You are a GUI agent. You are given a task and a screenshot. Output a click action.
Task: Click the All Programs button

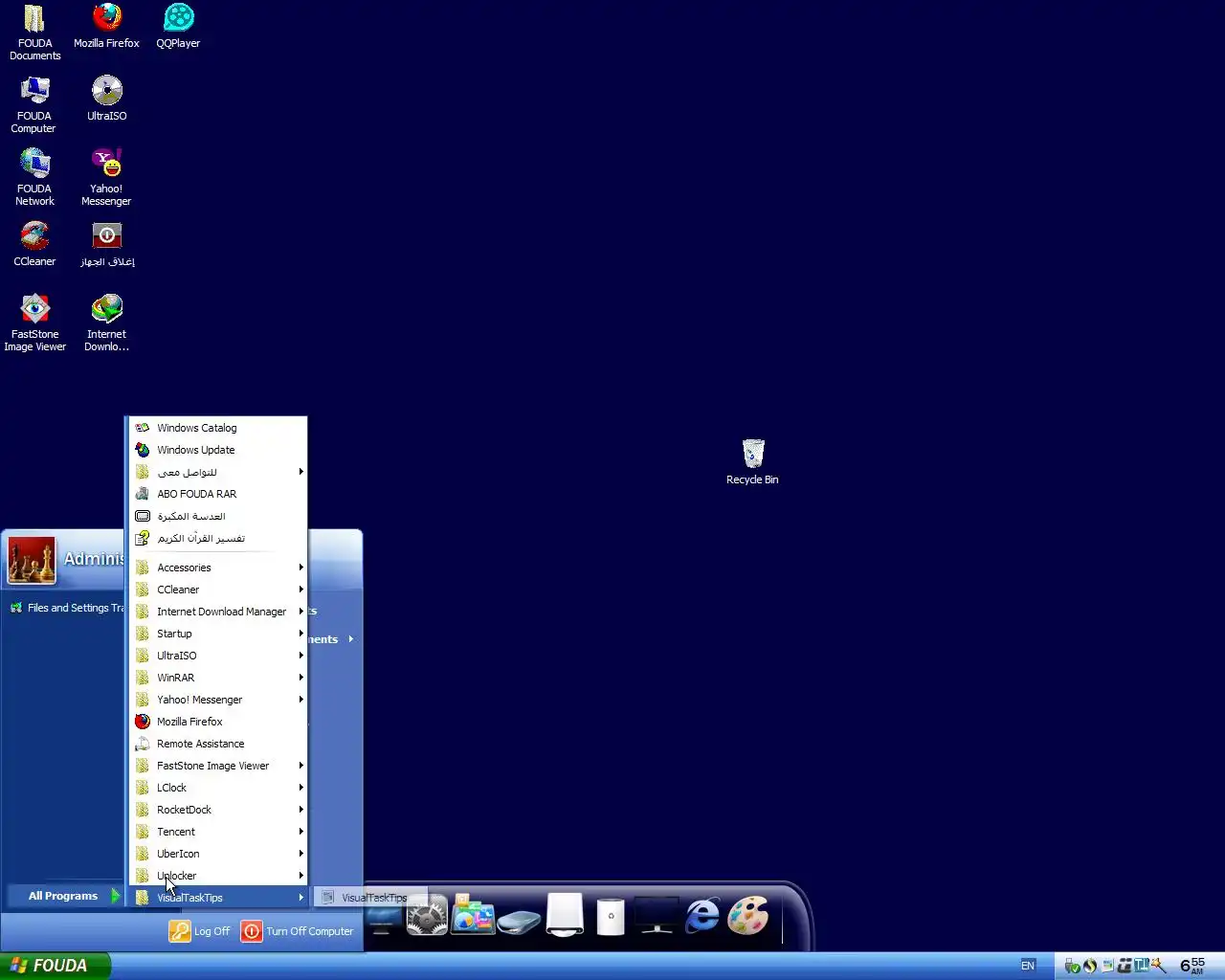[x=65, y=896]
